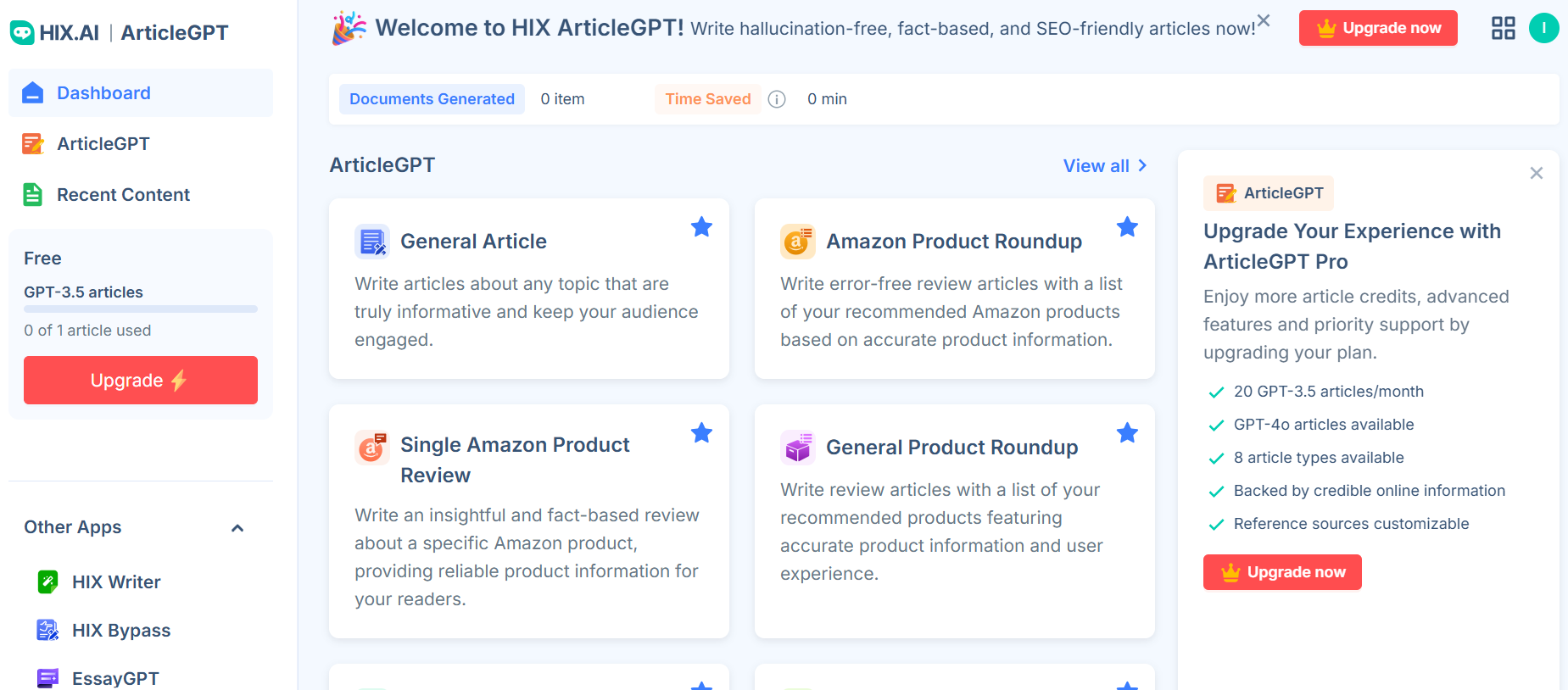Click Upgrade now in ArticleGPT Pro panel
Screen dimensions: 1568x690
1282,572
